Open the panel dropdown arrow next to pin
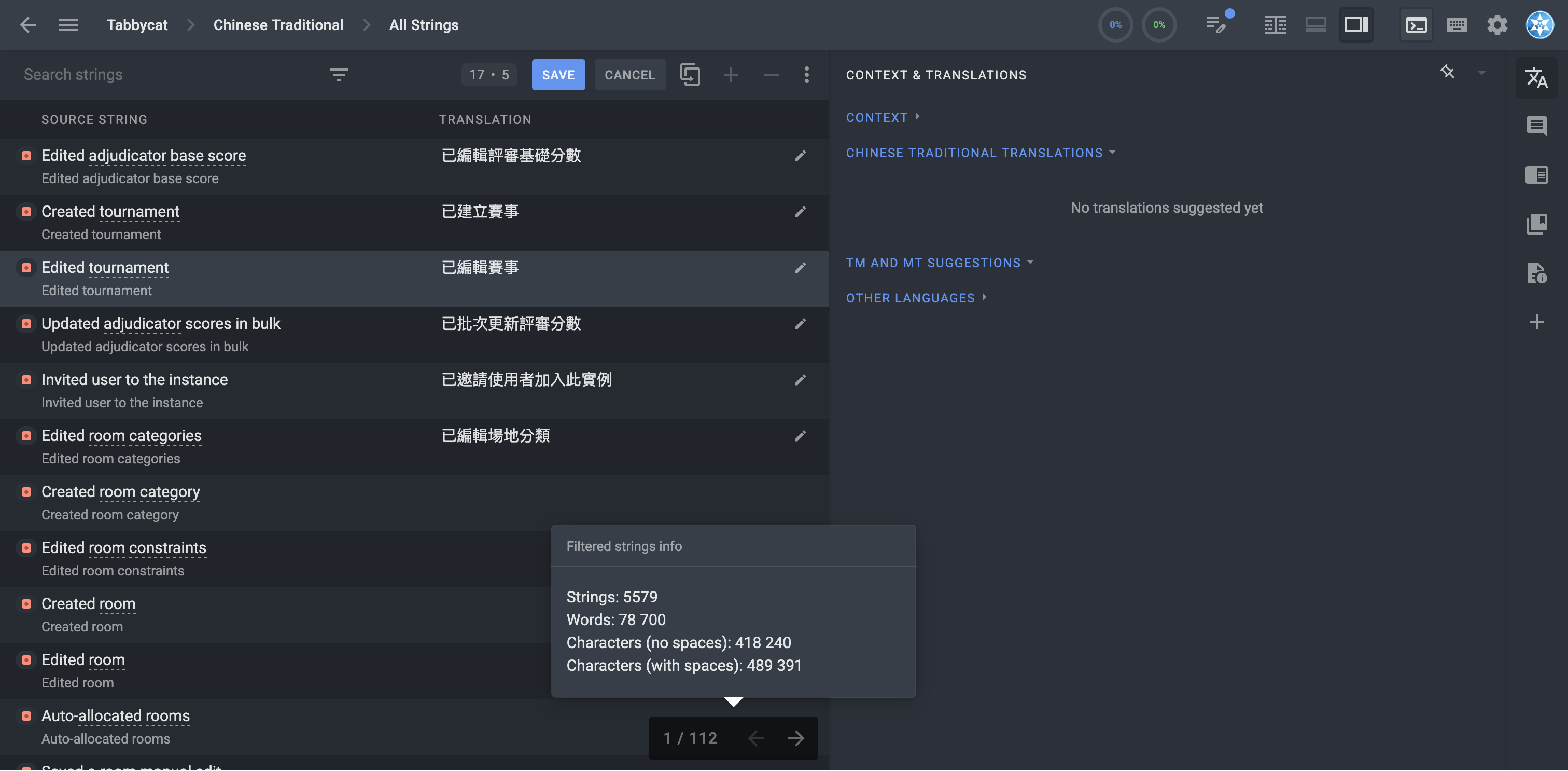This screenshot has height=771, width=1568. [1481, 73]
